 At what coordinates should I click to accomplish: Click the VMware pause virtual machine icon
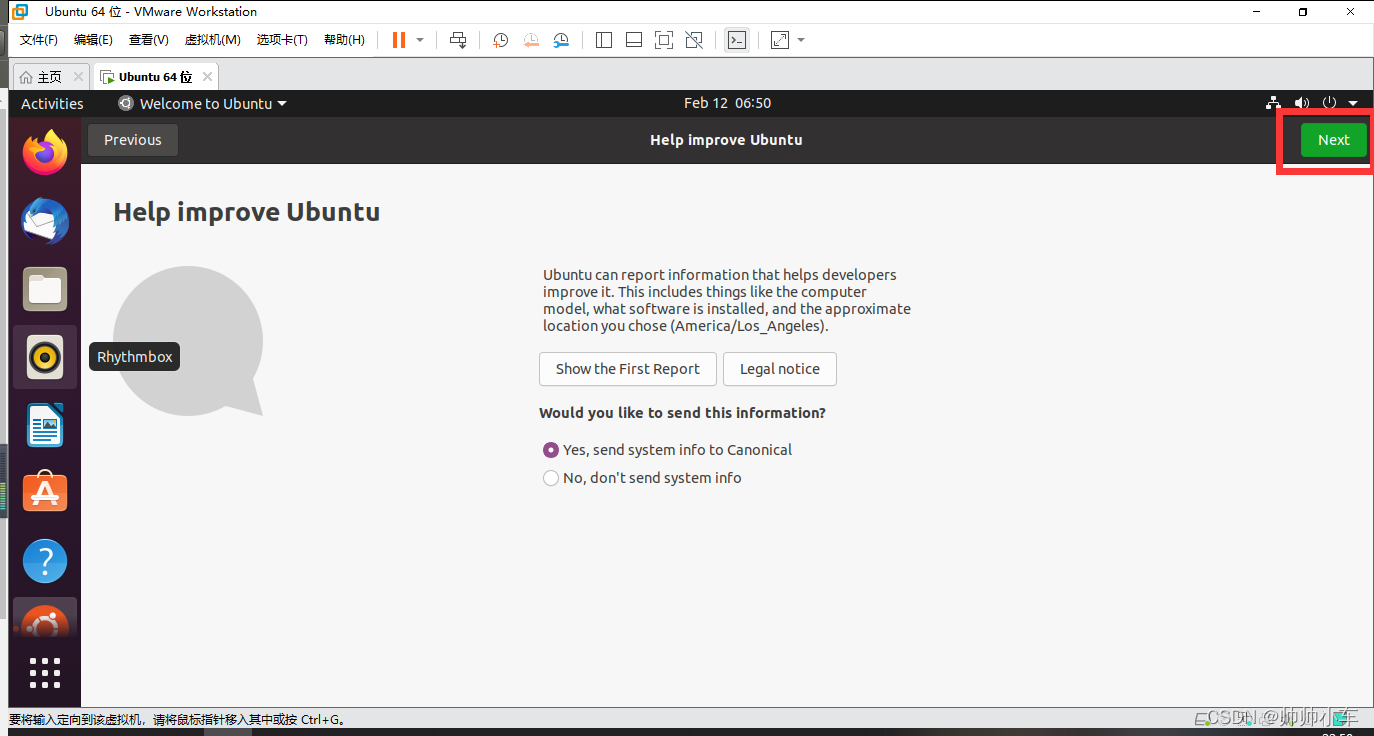pos(399,40)
